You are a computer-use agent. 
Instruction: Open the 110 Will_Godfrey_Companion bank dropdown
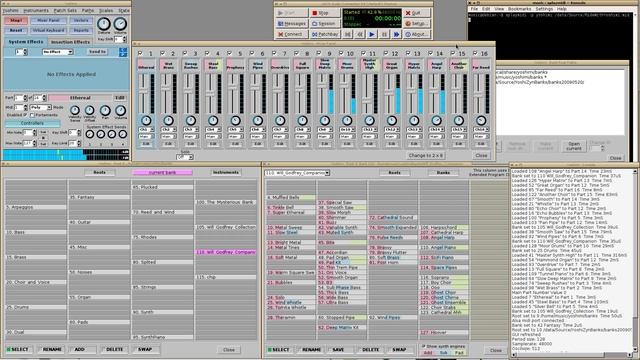297,173
